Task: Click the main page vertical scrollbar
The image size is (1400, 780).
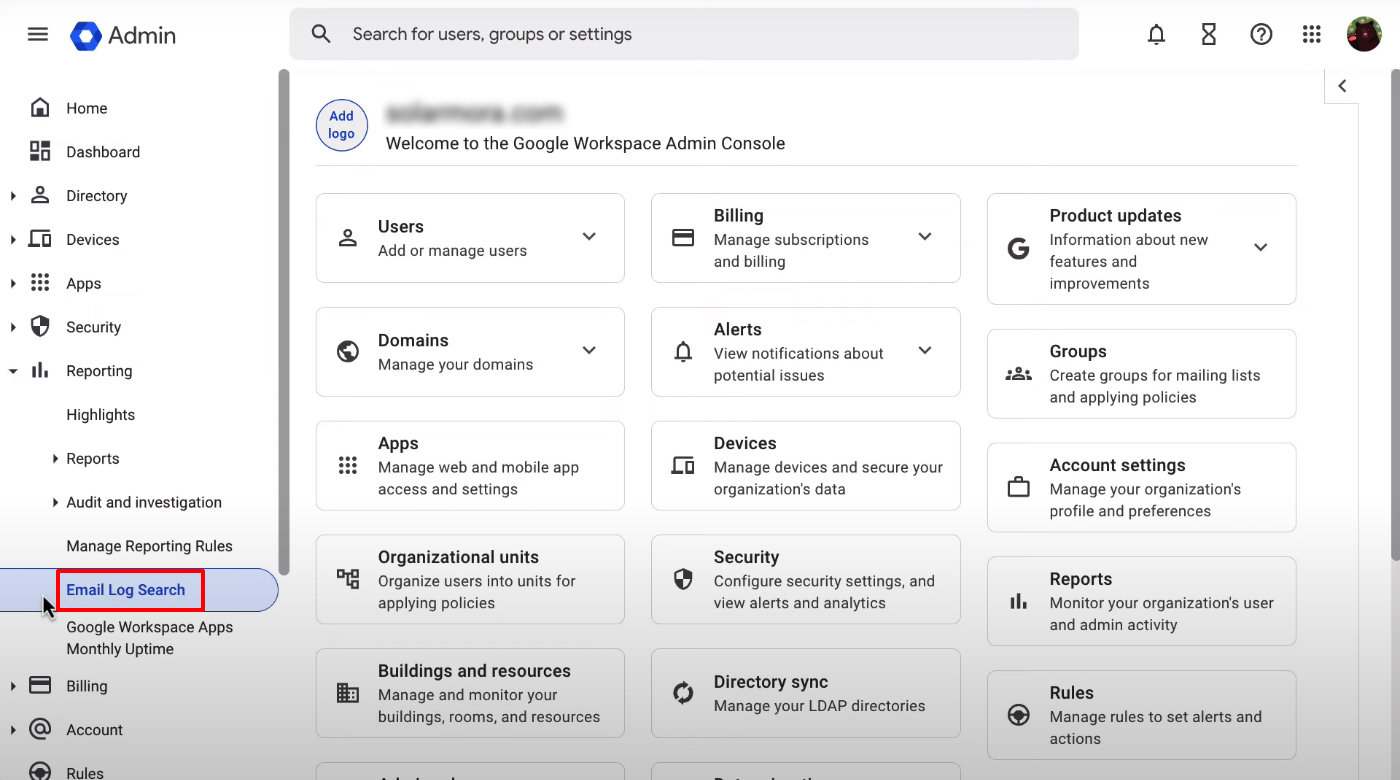Action: click(x=1395, y=315)
